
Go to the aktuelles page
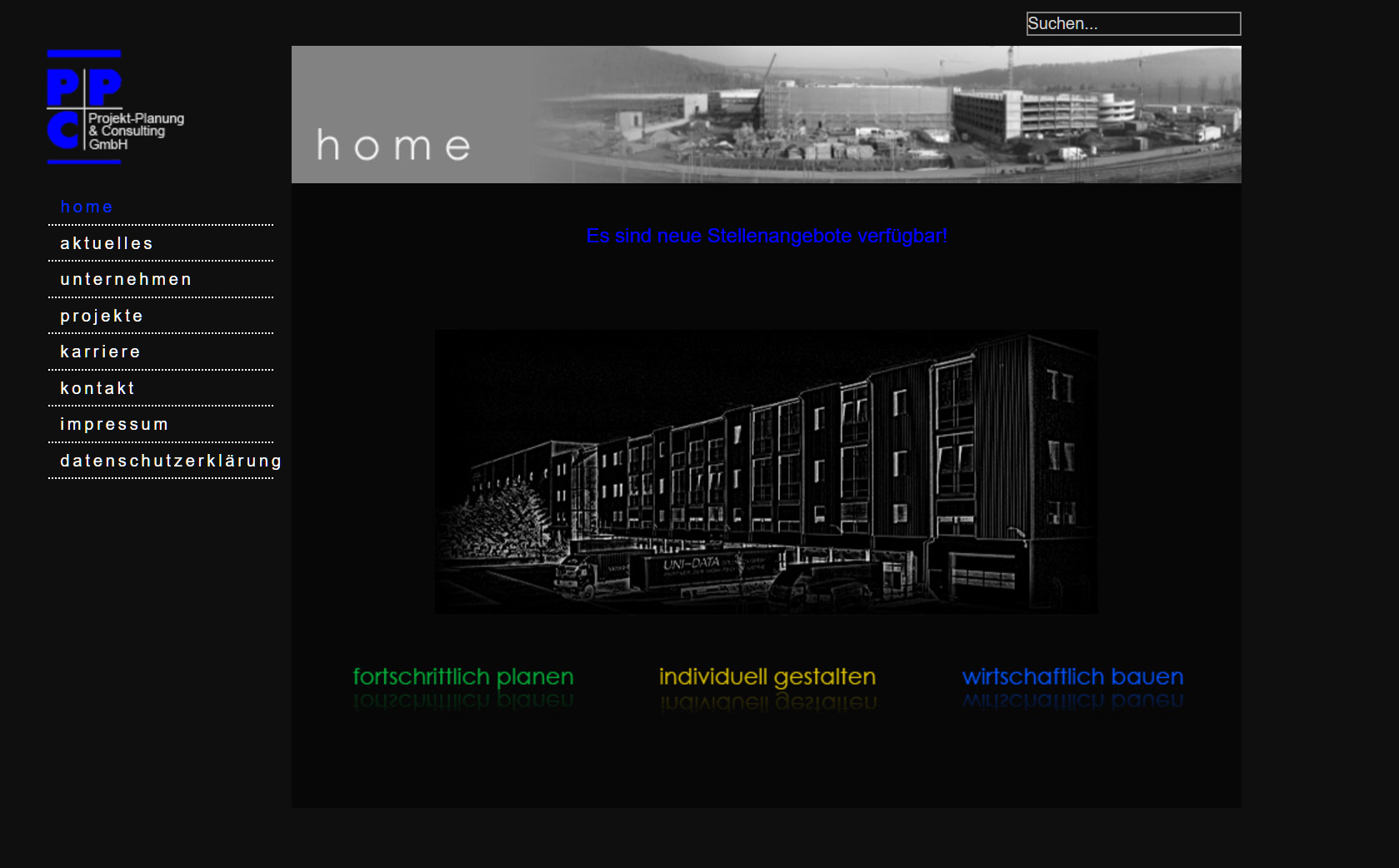[107, 243]
